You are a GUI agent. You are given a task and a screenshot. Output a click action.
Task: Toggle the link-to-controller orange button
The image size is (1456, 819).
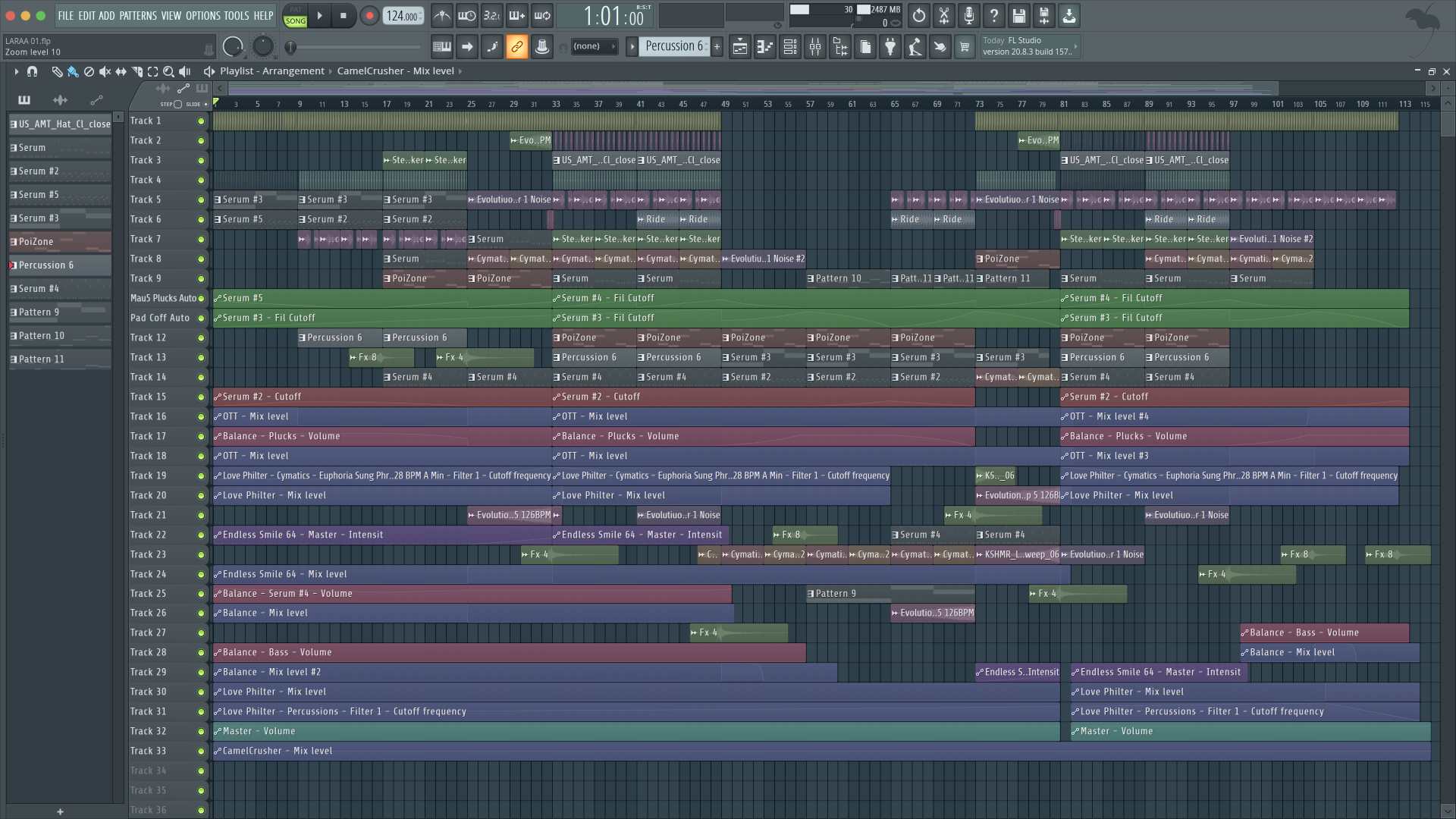coord(516,47)
